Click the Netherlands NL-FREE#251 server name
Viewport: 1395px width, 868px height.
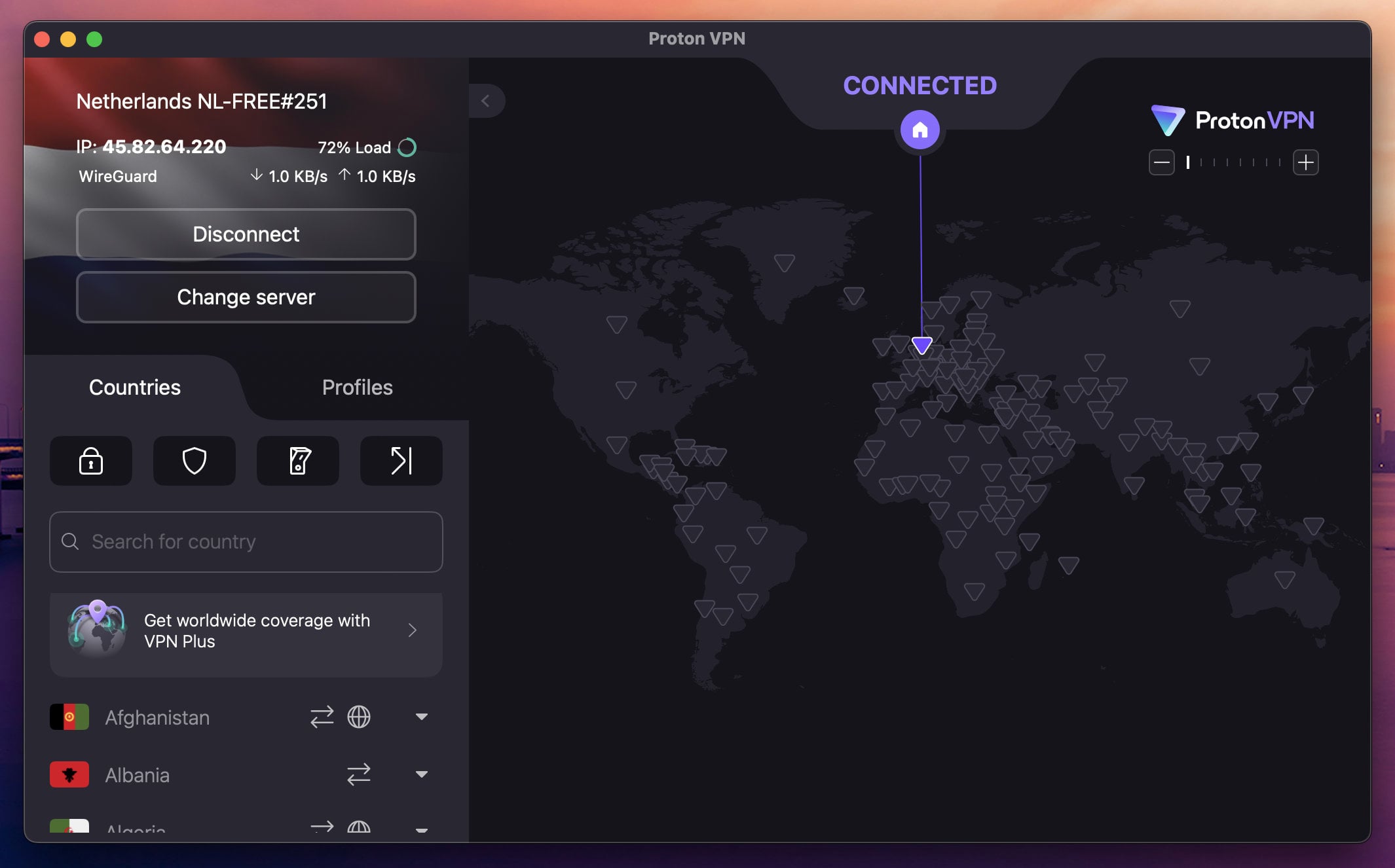coord(202,101)
